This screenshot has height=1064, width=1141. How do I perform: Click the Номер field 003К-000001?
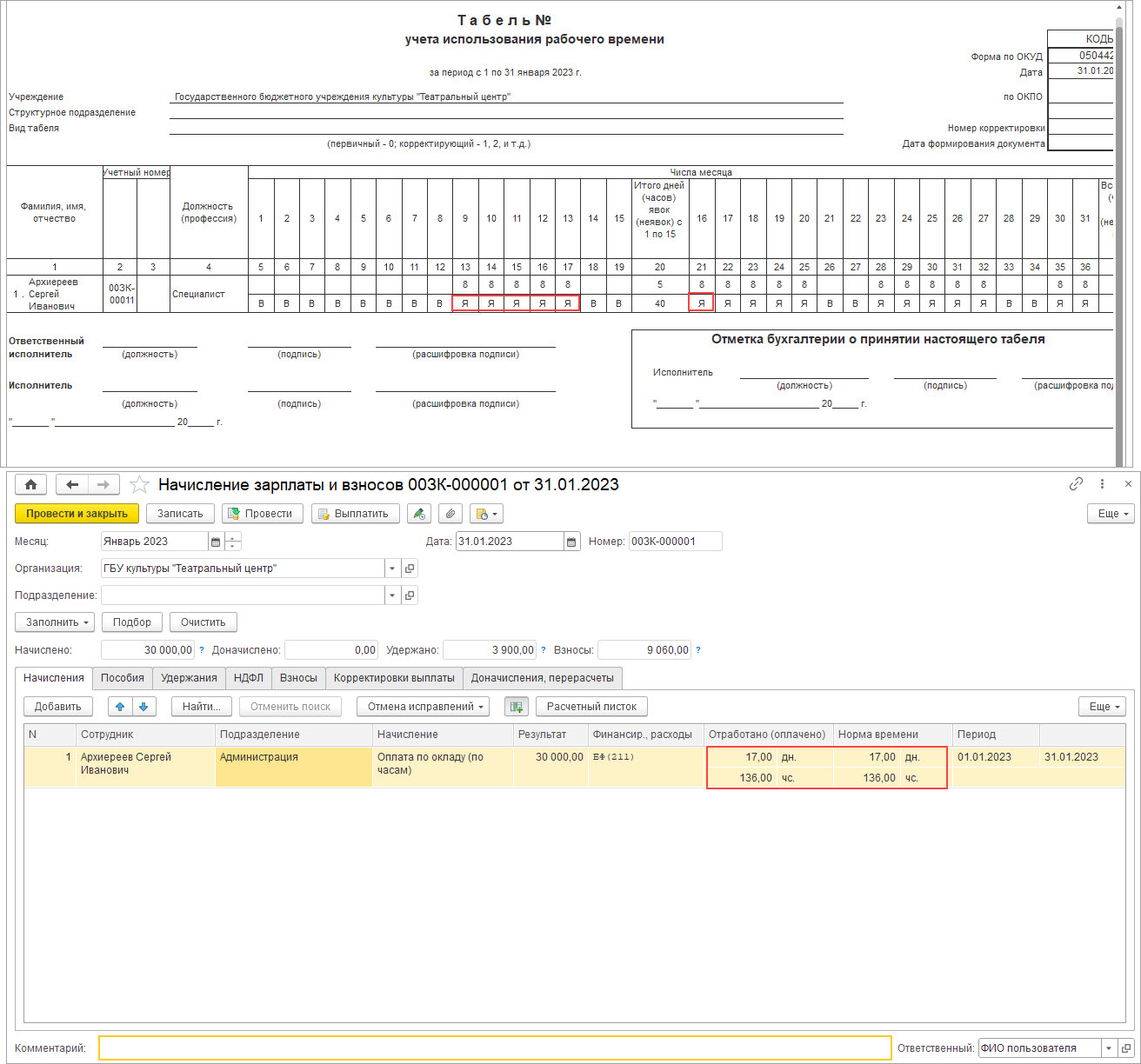675,542
